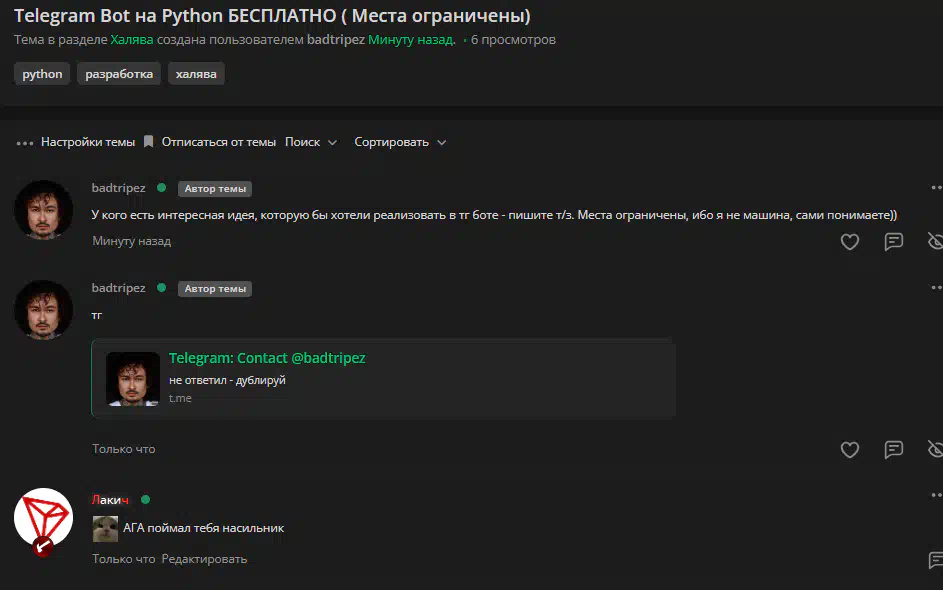
Task: Click comment icon on the Telegram contact post
Action: tap(894, 449)
